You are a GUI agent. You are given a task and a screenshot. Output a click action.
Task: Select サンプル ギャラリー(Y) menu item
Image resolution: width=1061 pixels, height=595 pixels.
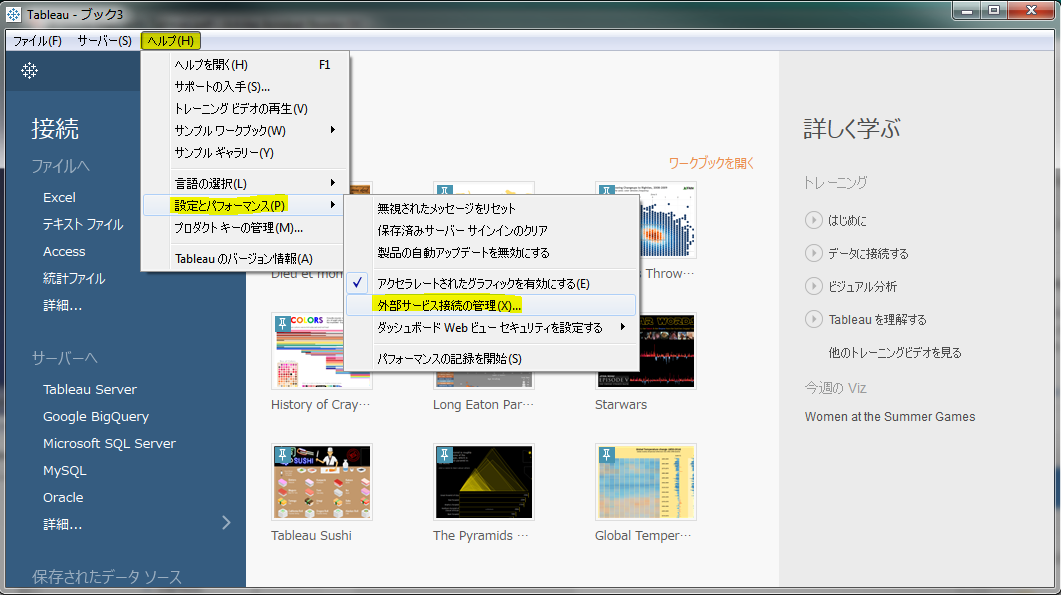tap(246, 152)
